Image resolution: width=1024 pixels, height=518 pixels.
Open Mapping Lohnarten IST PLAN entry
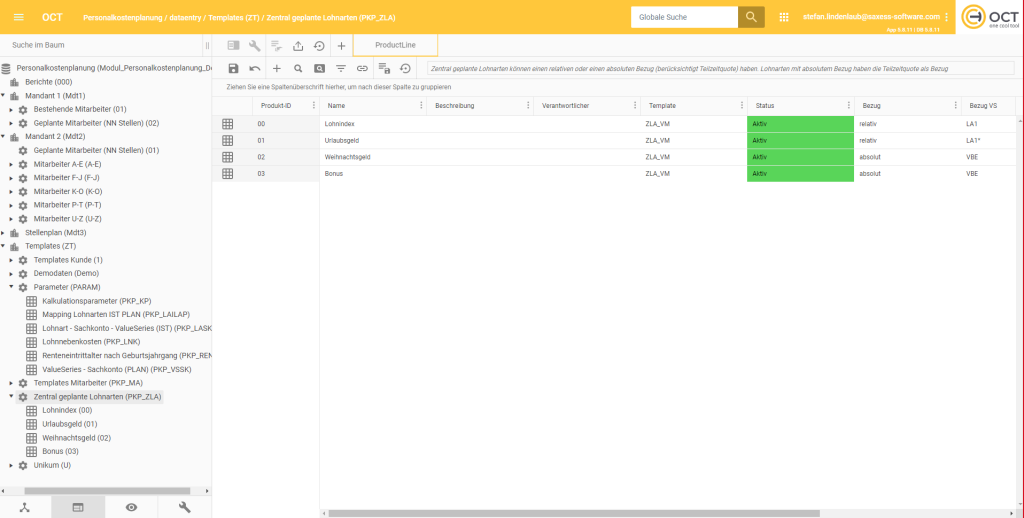[x=116, y=314]
